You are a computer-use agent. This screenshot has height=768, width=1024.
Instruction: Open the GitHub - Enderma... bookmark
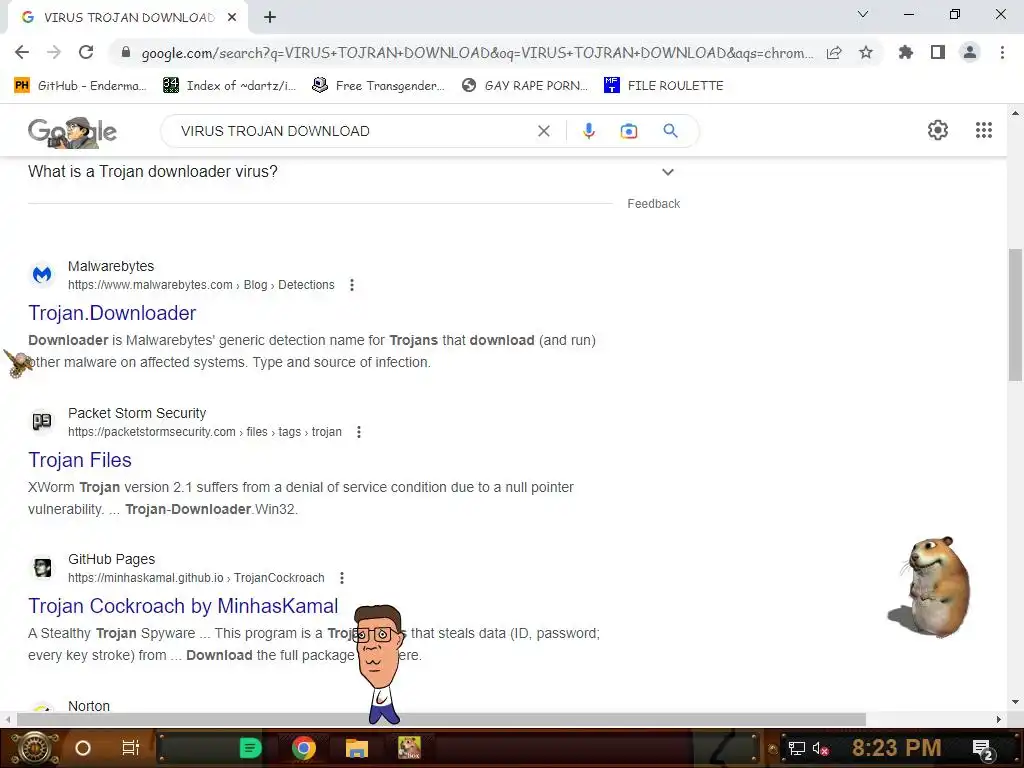[80, 86]
